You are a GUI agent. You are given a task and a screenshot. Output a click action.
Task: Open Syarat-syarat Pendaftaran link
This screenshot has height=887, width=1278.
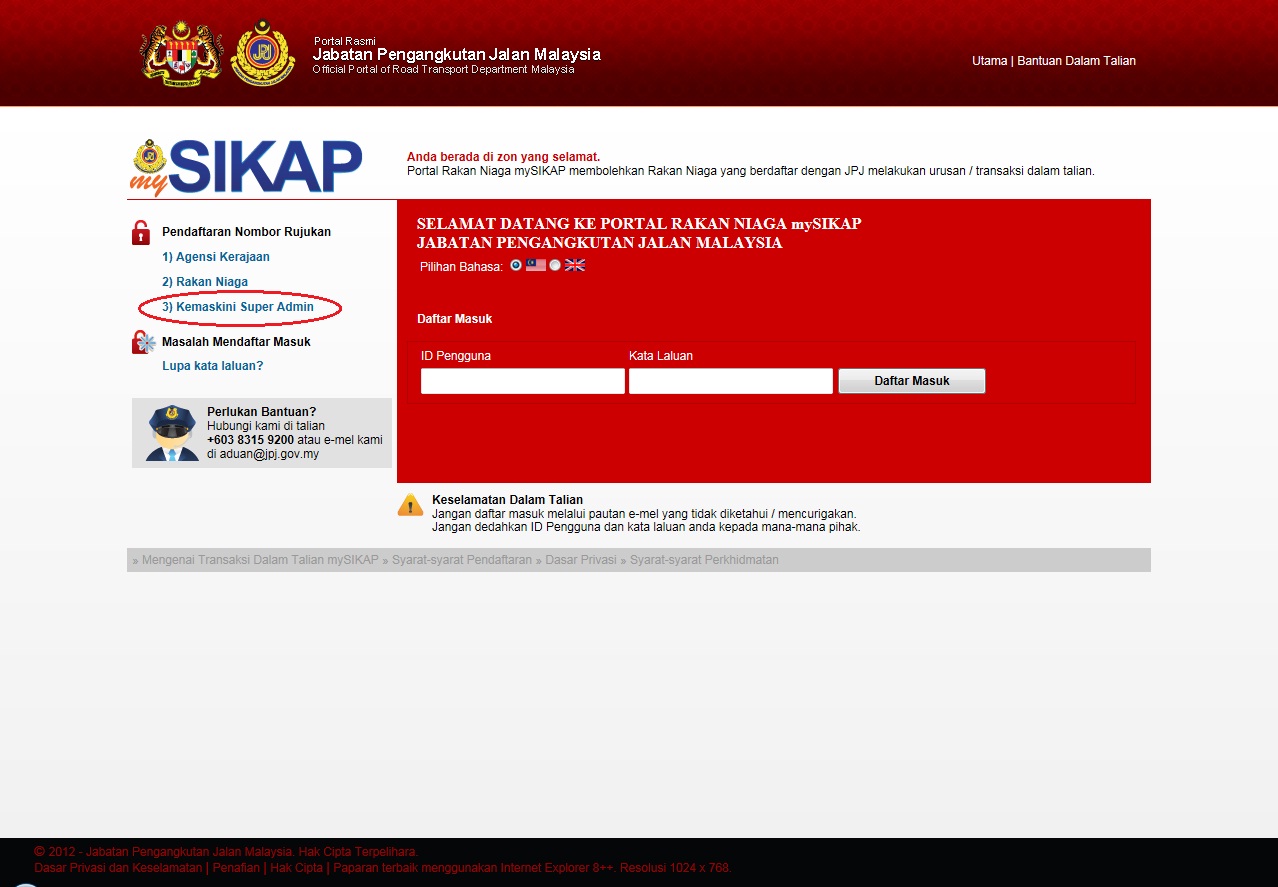click(462, 560)
